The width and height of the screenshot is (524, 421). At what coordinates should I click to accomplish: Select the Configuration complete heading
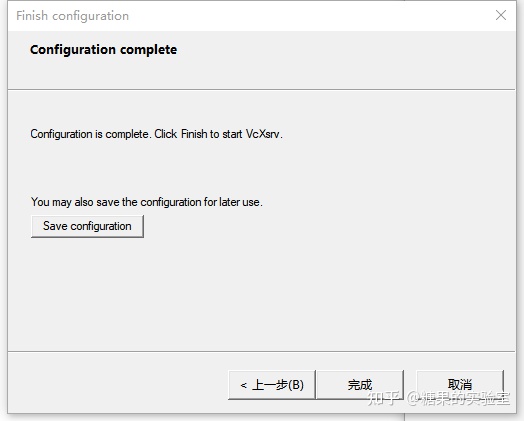tap(104, 49)
